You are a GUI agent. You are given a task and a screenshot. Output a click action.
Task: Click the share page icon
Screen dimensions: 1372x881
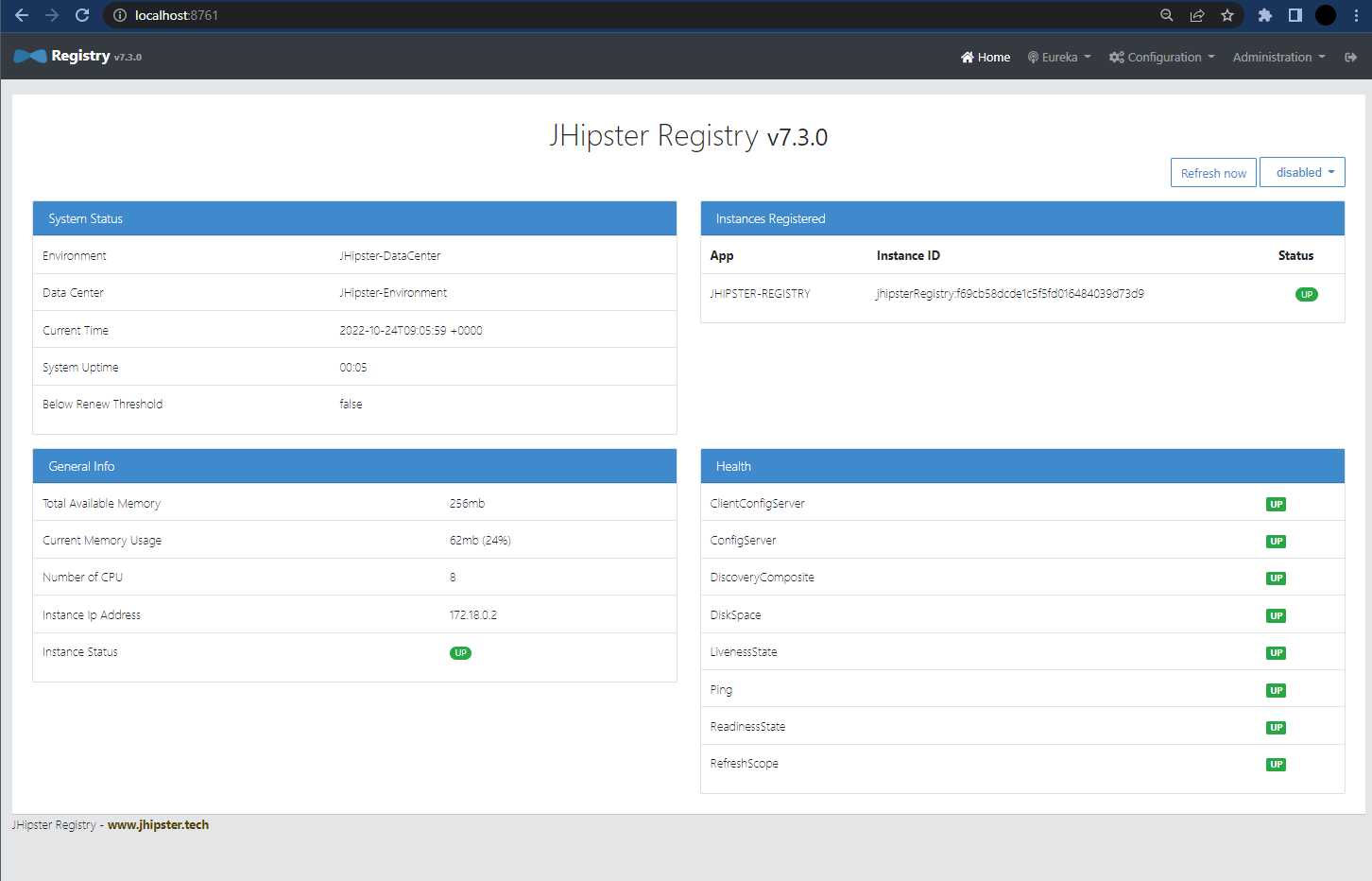(x=1197, y=15)
